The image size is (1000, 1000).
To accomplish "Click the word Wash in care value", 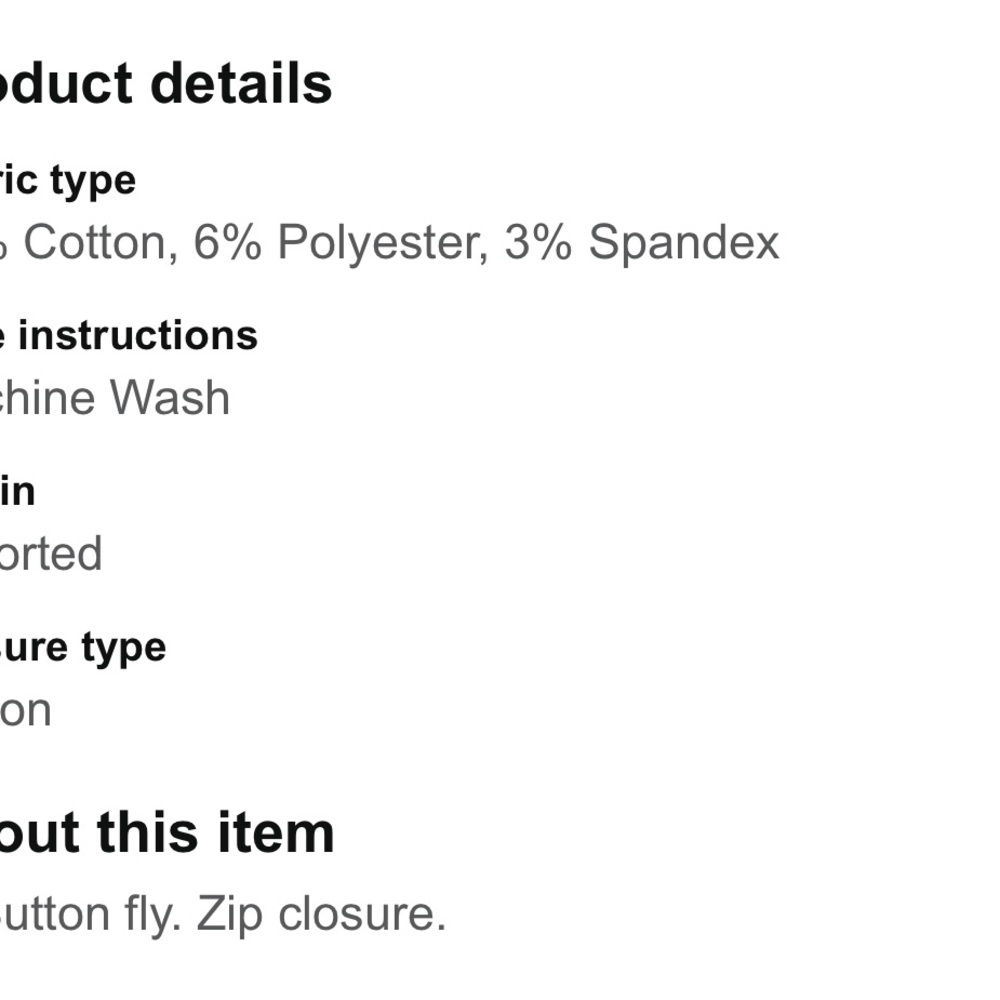I will [170, 398].
